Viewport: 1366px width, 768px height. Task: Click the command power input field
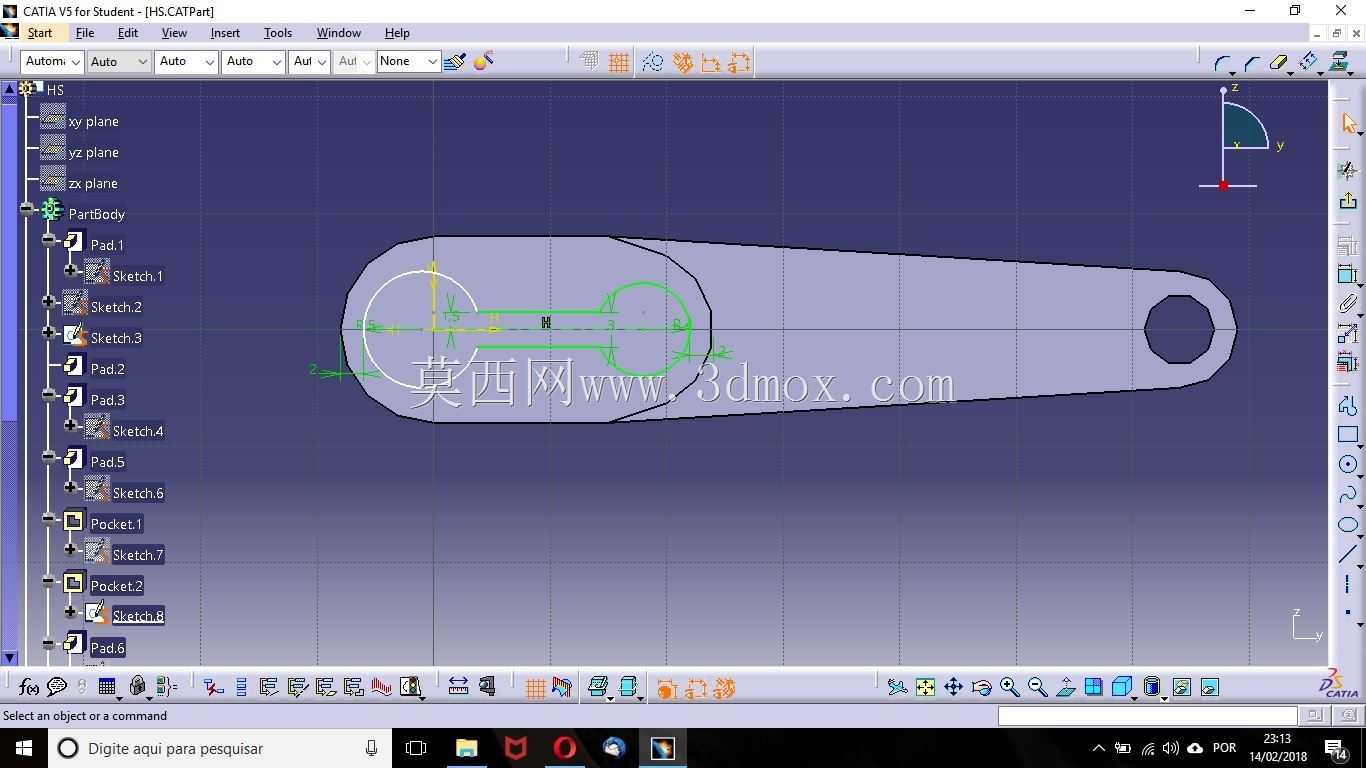click(1147, 715)
